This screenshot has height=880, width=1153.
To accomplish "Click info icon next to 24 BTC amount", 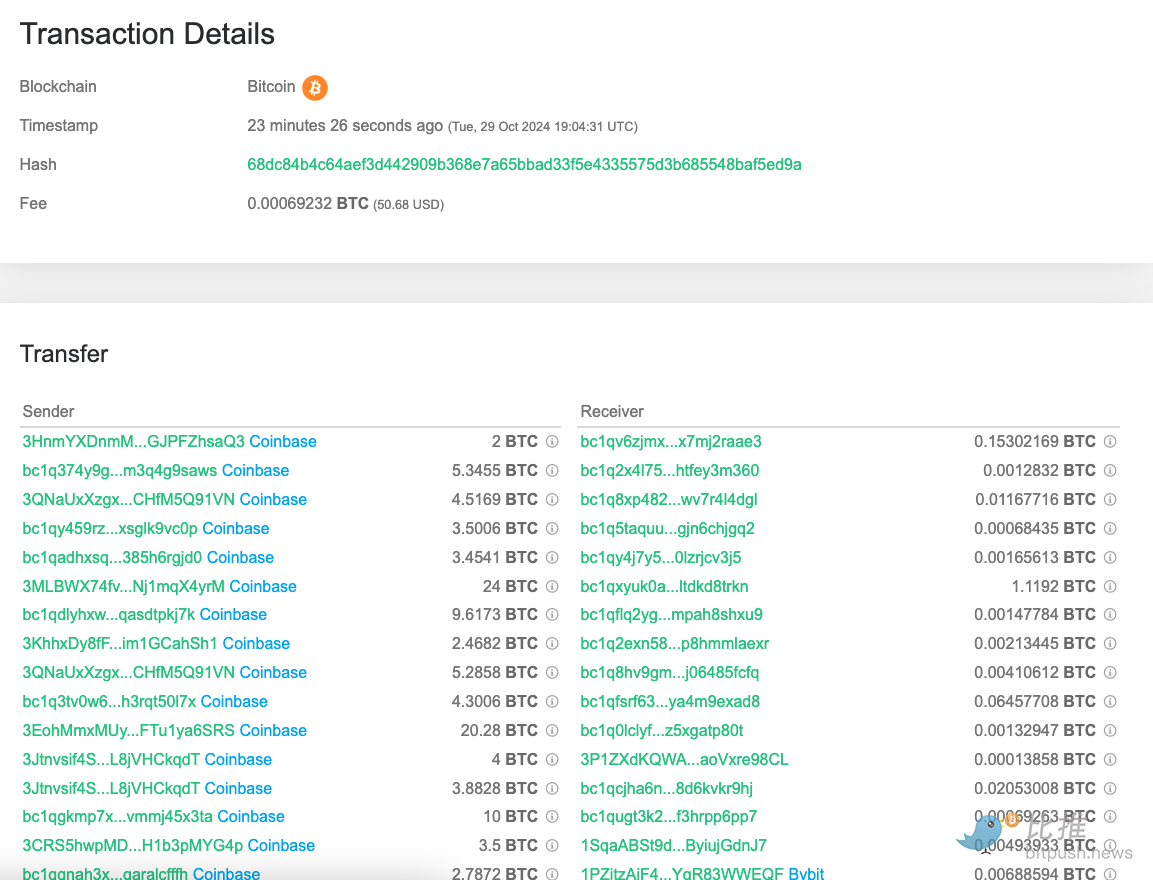I will tap(552, 587).
